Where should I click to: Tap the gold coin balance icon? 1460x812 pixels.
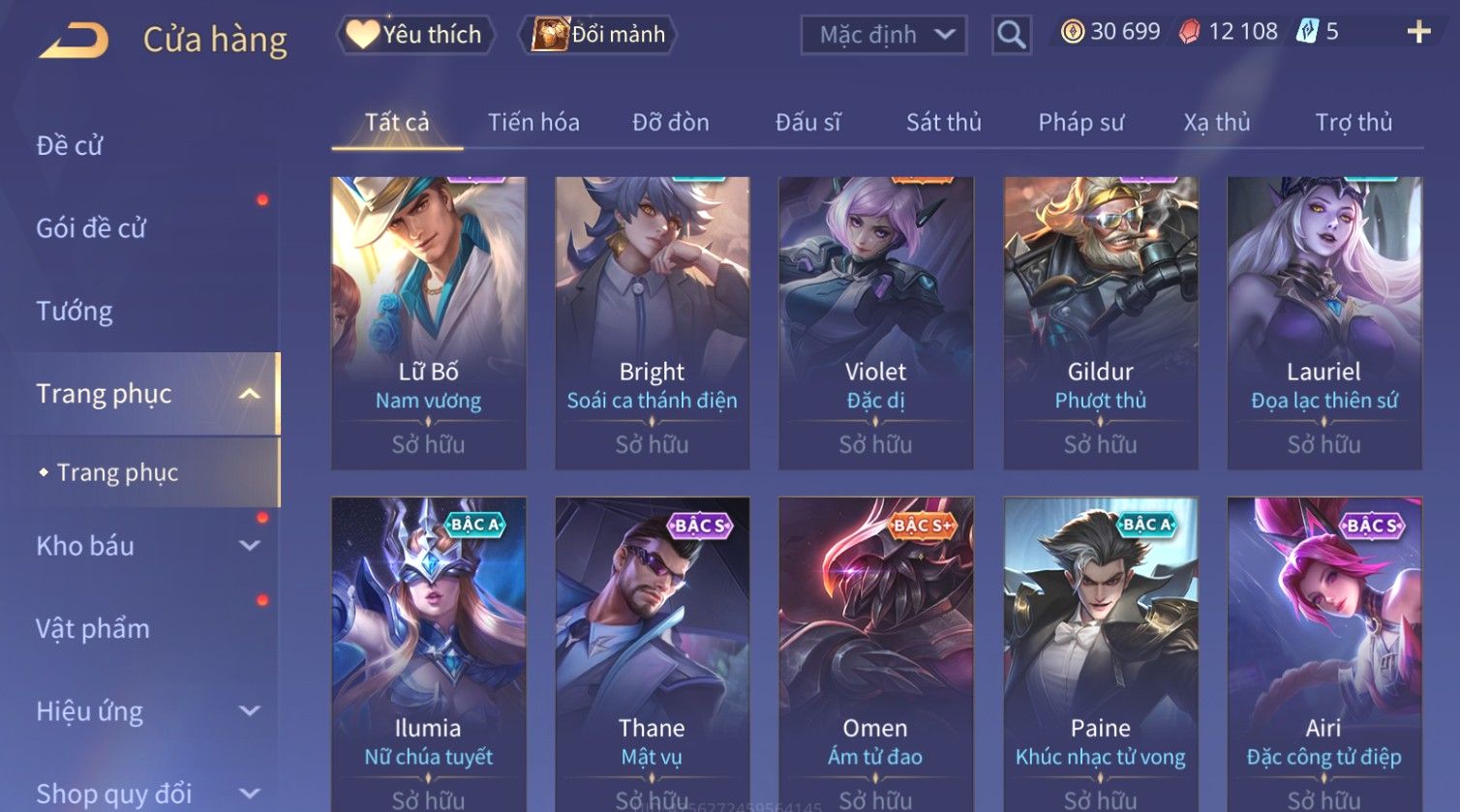click(x=1072, y=32)
